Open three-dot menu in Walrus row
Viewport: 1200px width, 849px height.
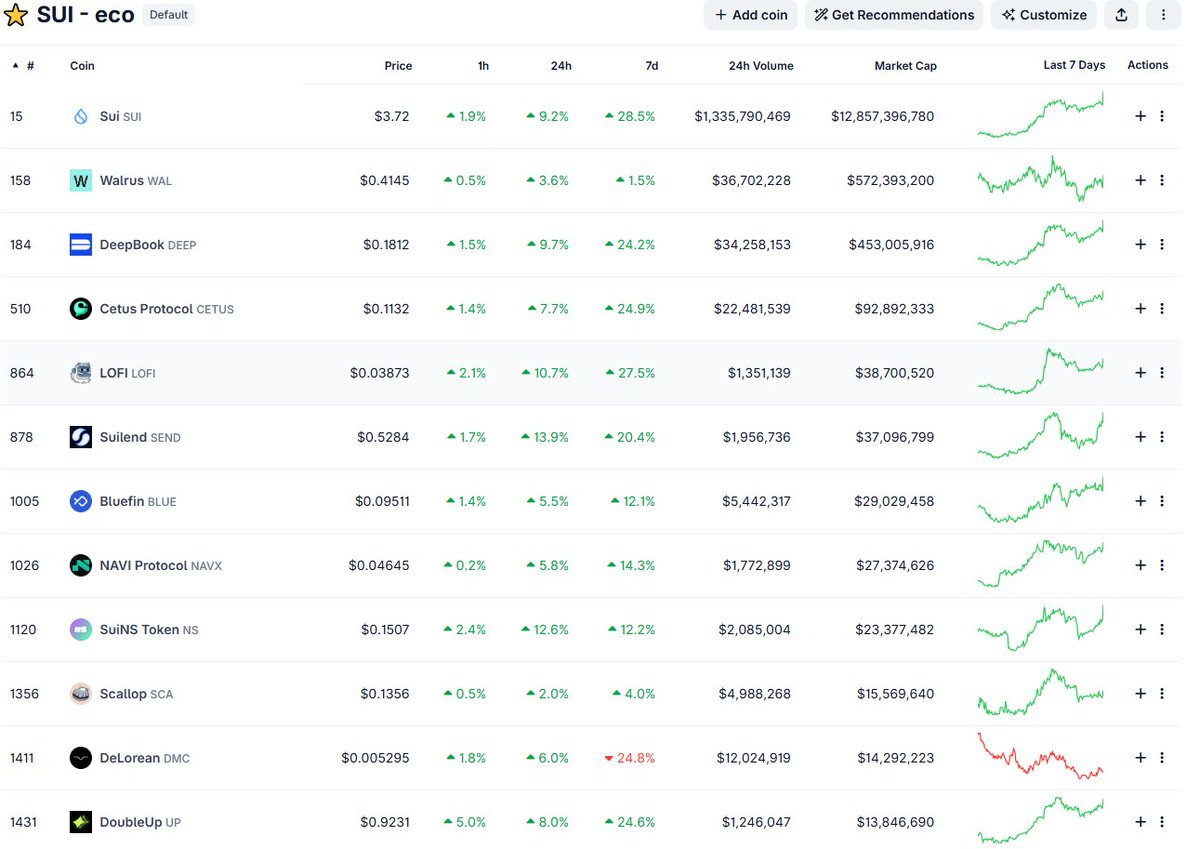pyautogui.click(x=1162, y=180)
